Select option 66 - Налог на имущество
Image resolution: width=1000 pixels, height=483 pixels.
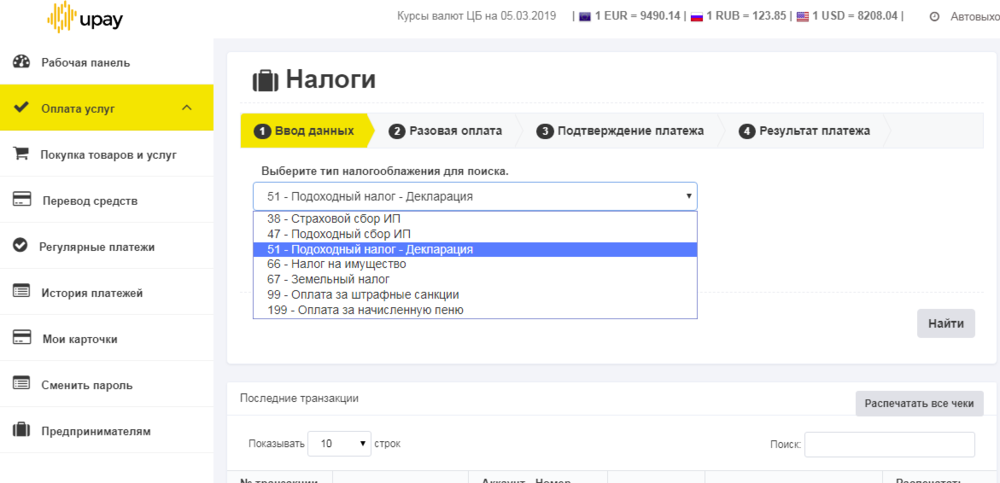(337, 264)
